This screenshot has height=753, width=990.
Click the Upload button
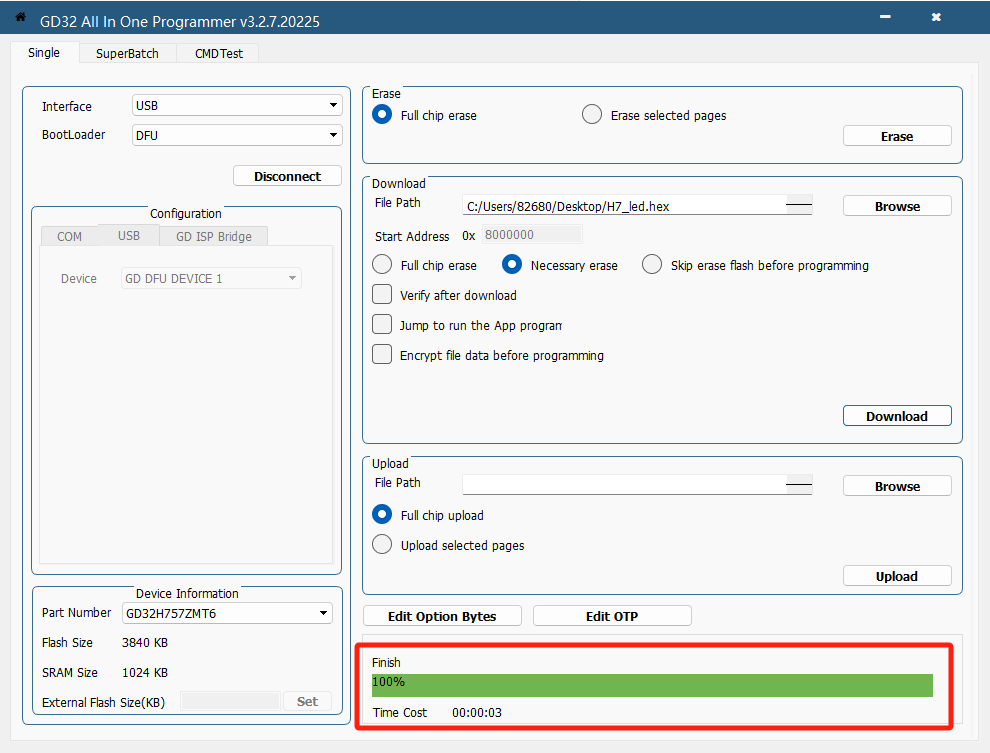pos(897,576)
